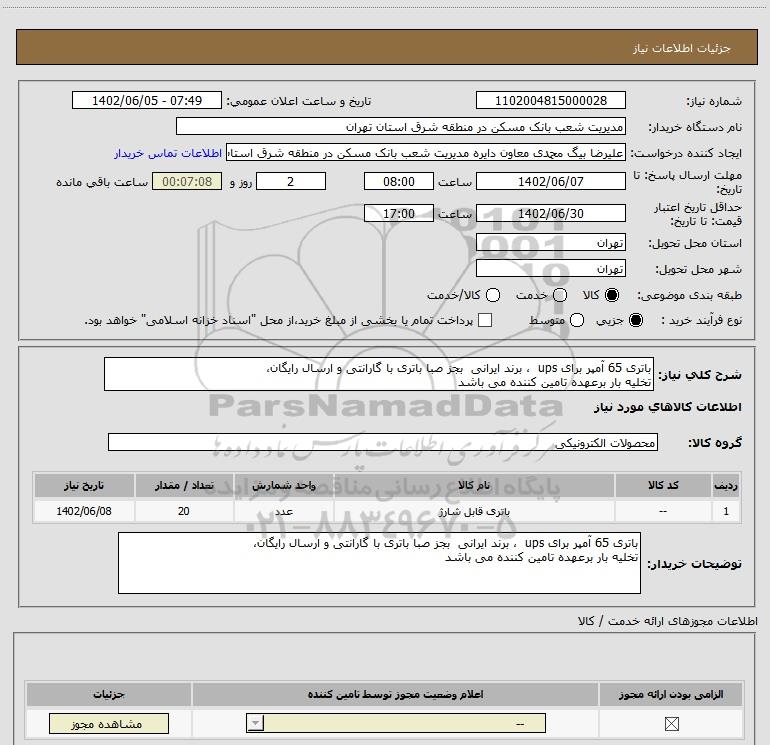The height and width of the screenshot is (745, 770).
Task: Click row number 1 in goods table
Action: pyautogui.click(x=726, y=511)
